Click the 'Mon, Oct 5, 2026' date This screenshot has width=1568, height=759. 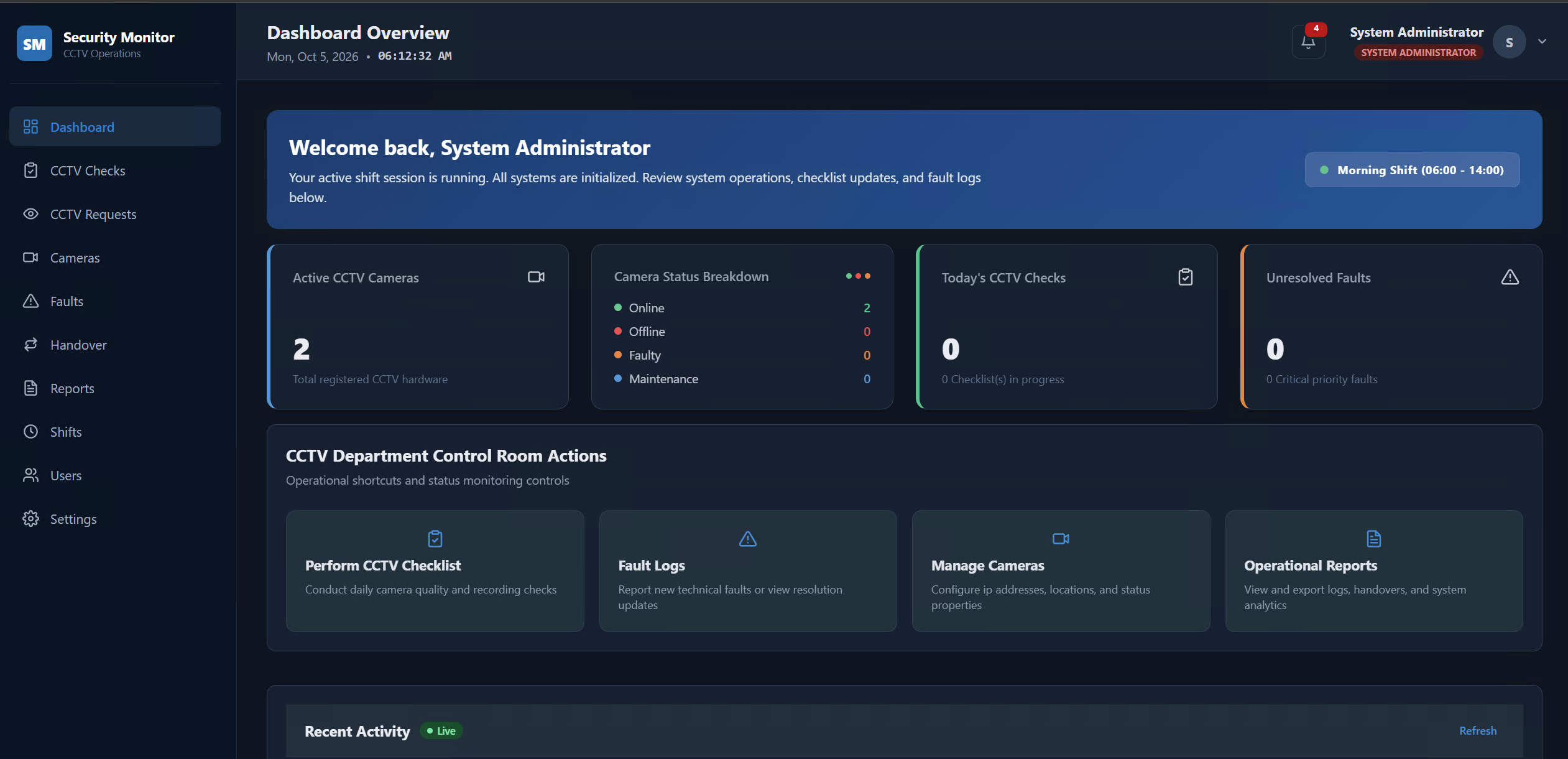click(x=312, y=57)
